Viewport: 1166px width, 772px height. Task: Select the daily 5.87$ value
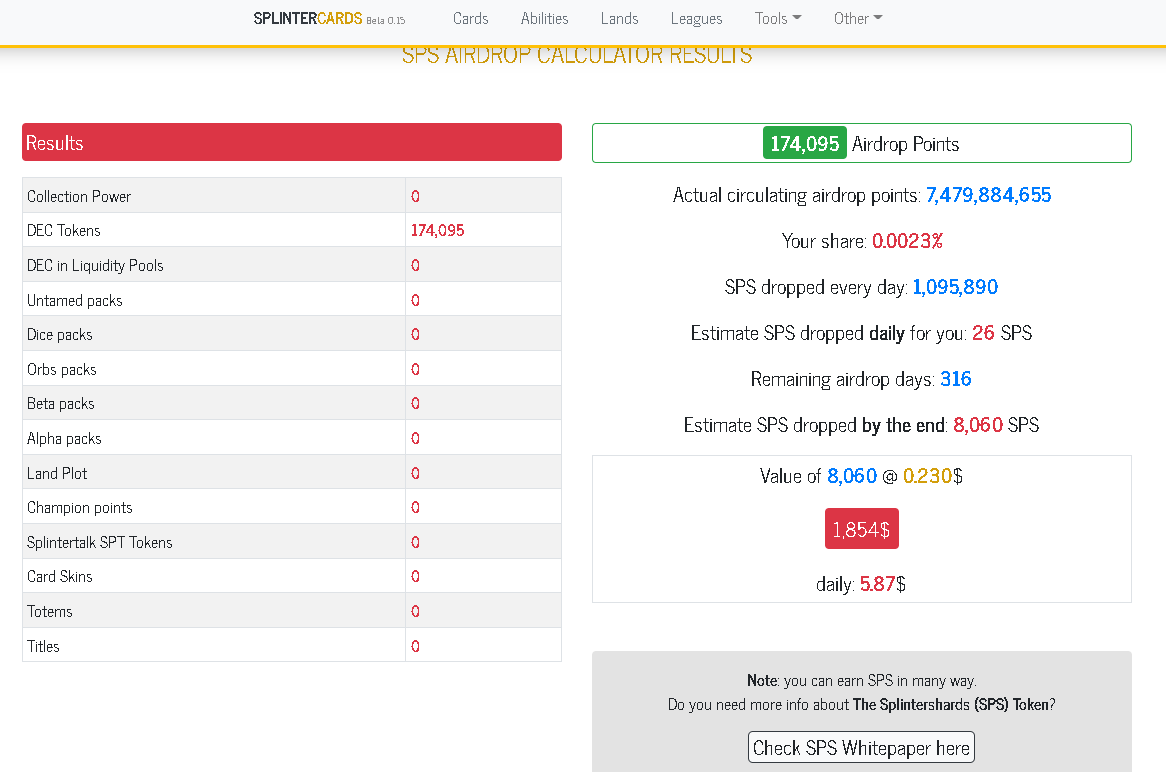coord(883,584)
